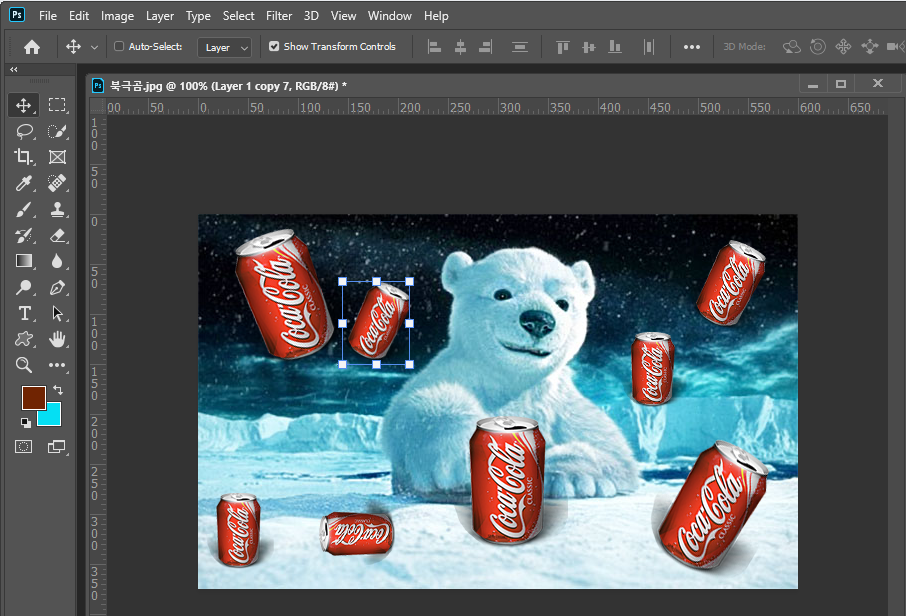Toggle Quick Mask mode
This screenshot has height=616, width=906.
coord(23,447)
